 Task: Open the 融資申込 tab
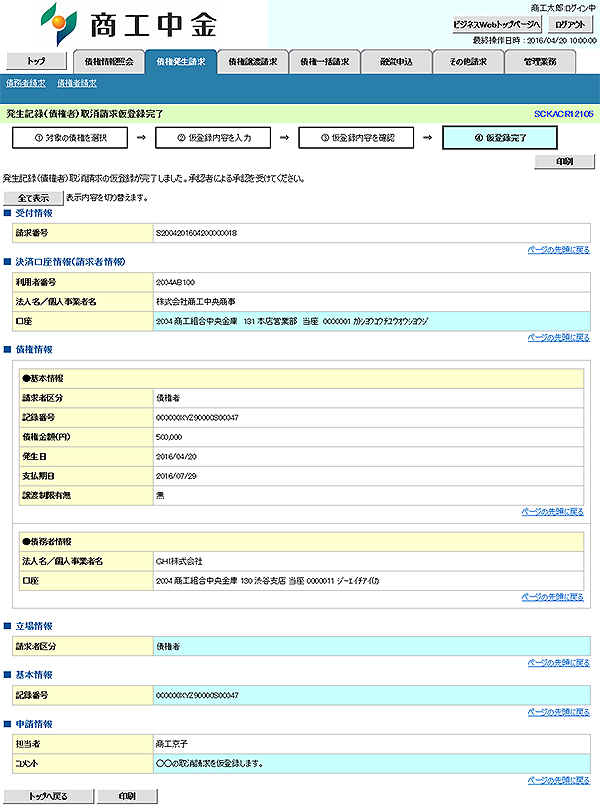tap(397, 62)
